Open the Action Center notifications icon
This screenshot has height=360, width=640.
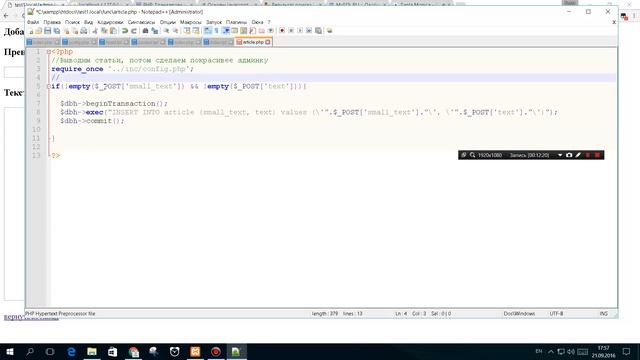tap(627, 351)
